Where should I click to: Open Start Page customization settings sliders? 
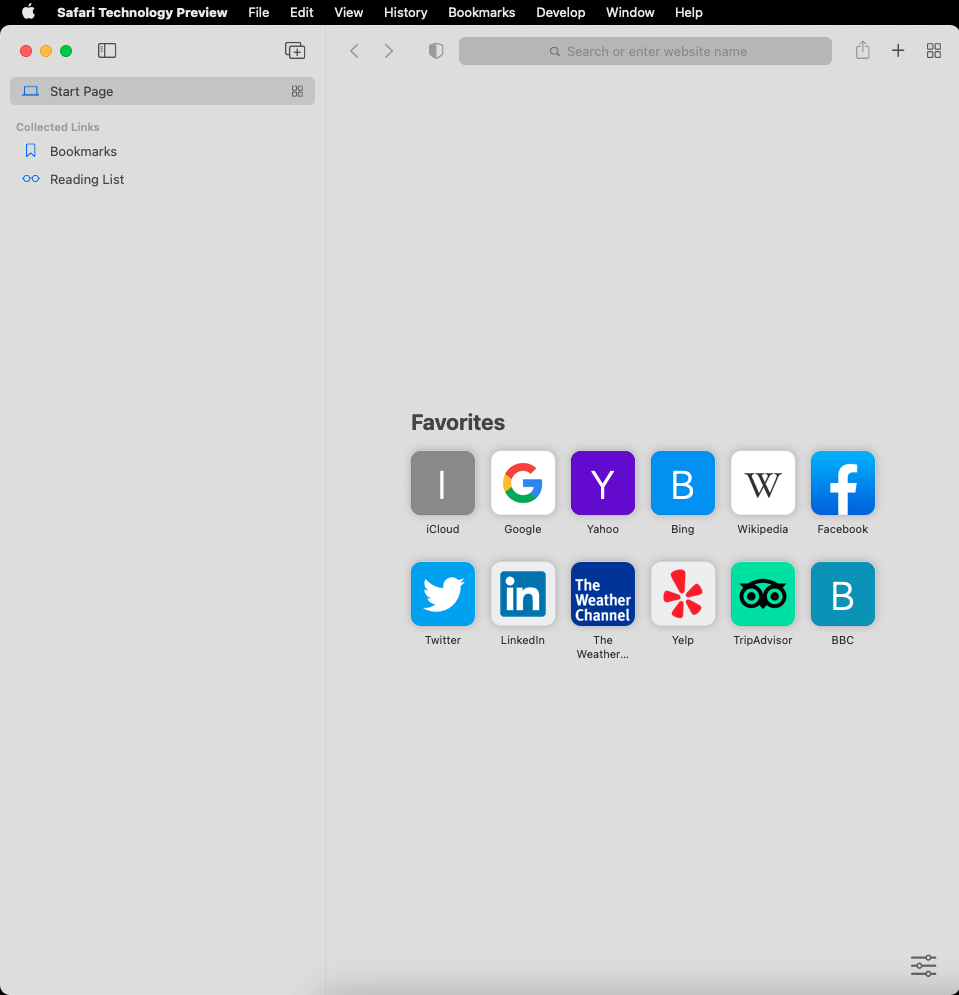(923, 965)
